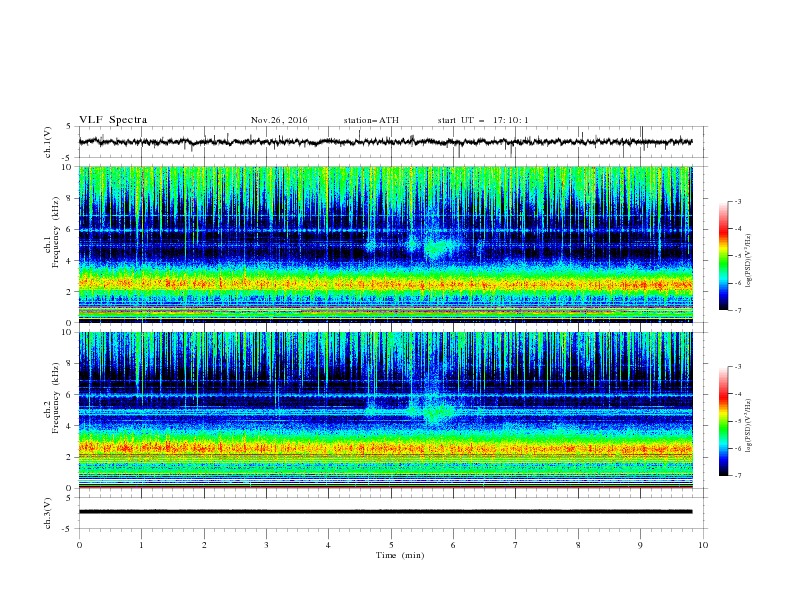This screenshot has width=792, height=612.
Task: Click time axis tick label "2"
Action: click(x=204, y=545)
